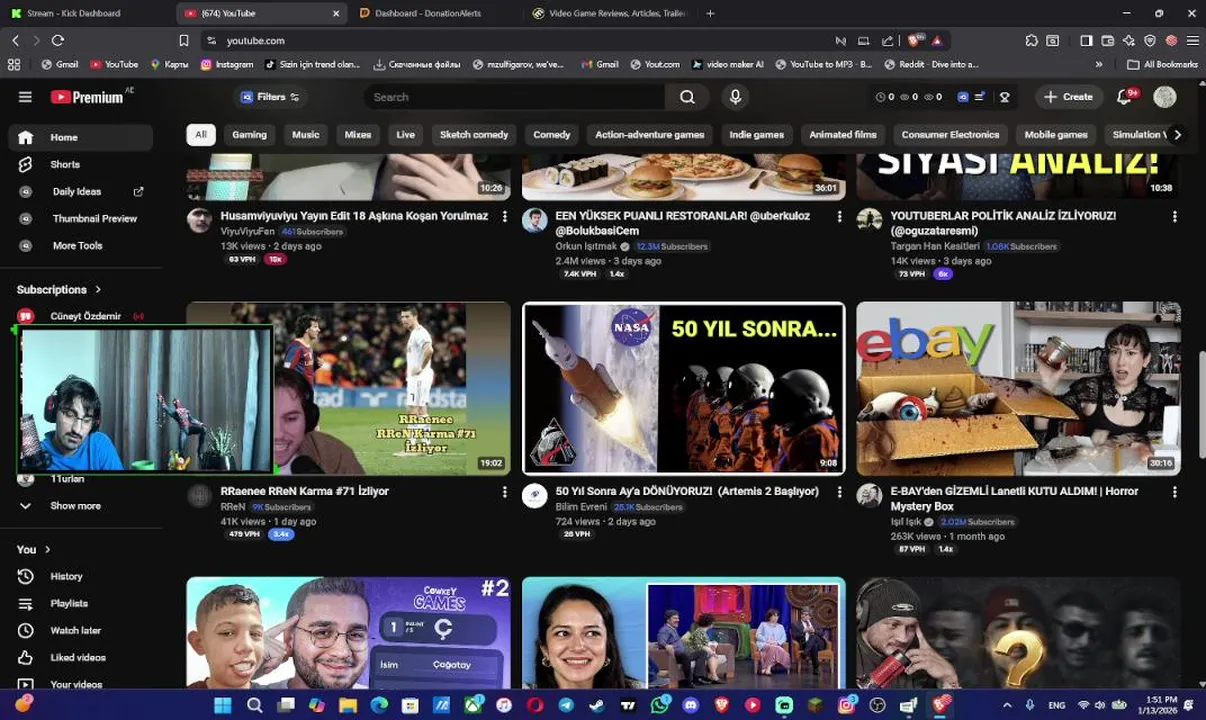Click the share page icon in address bar
The width and height of the screenshot is (1206, 720).
887,41
